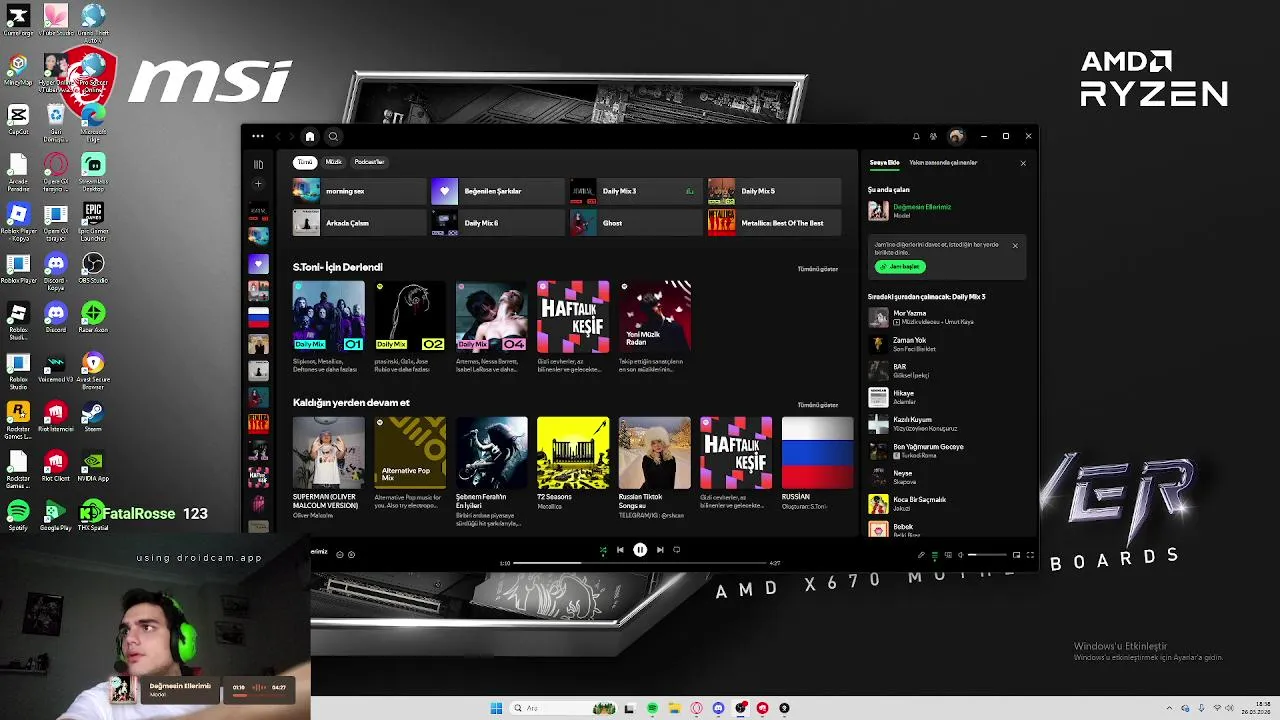The image size is (1280, 720).
Task: Play 'Hikaye' from the queue
Action: [945, 397]
